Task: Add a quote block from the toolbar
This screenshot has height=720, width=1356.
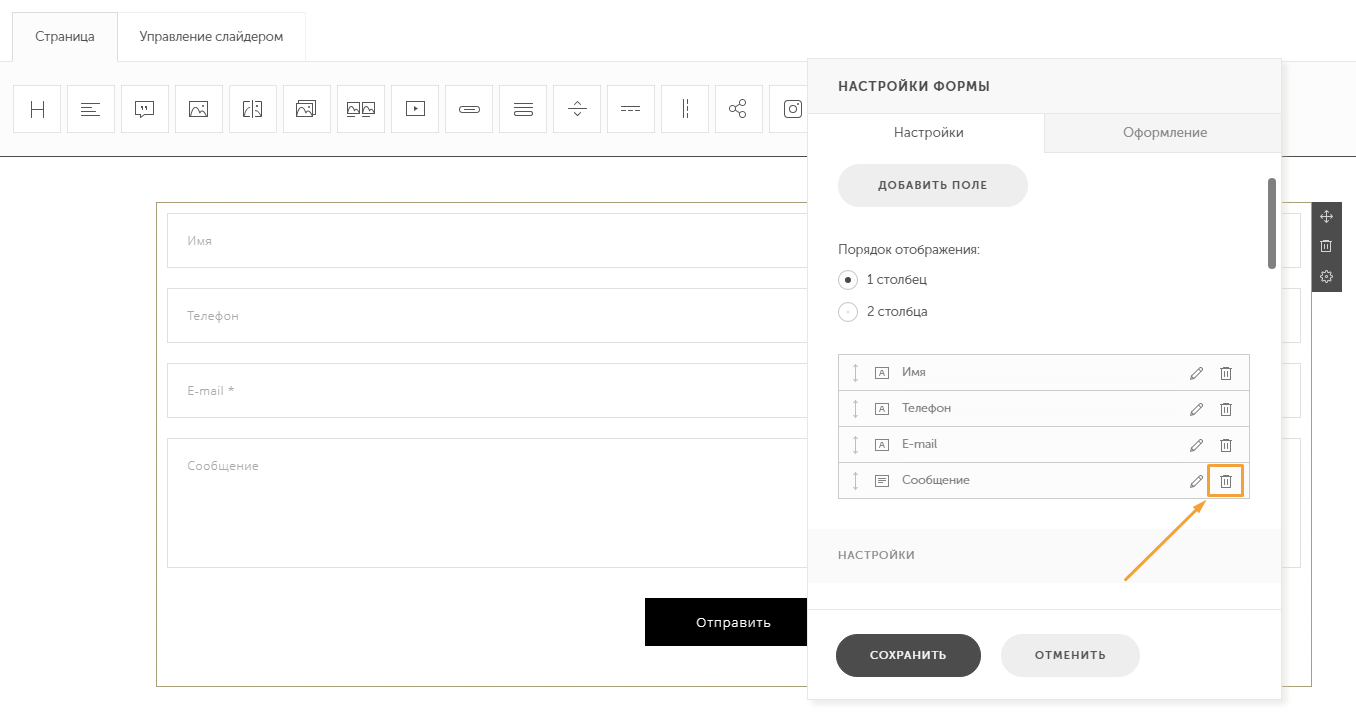Action: pos(145,109)
